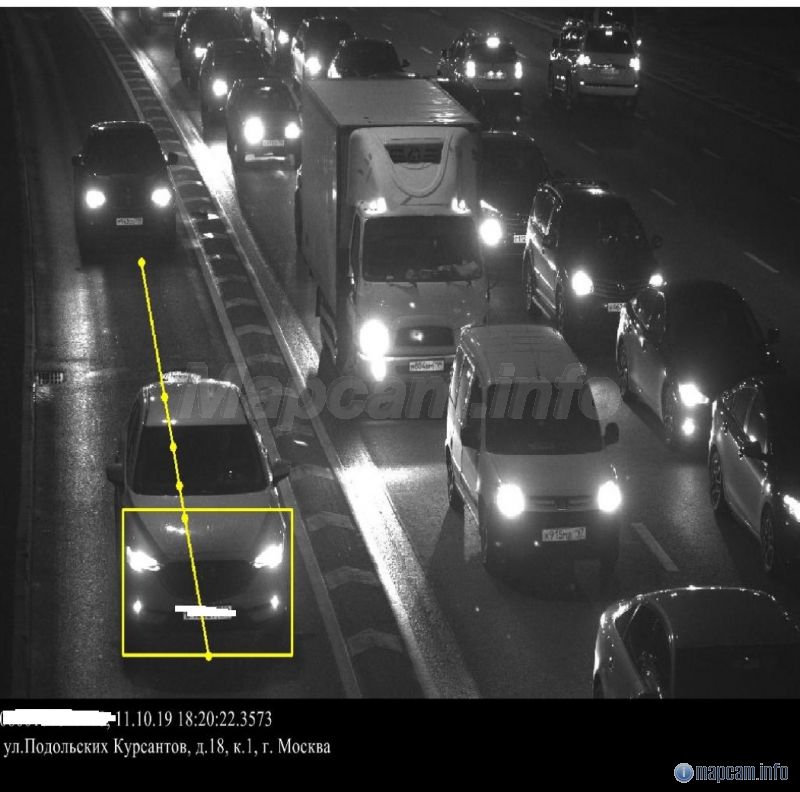Click the partly visible car in the bottom-right corner
The width and height of the screenshot is (800, 792).
click(696, 643)
